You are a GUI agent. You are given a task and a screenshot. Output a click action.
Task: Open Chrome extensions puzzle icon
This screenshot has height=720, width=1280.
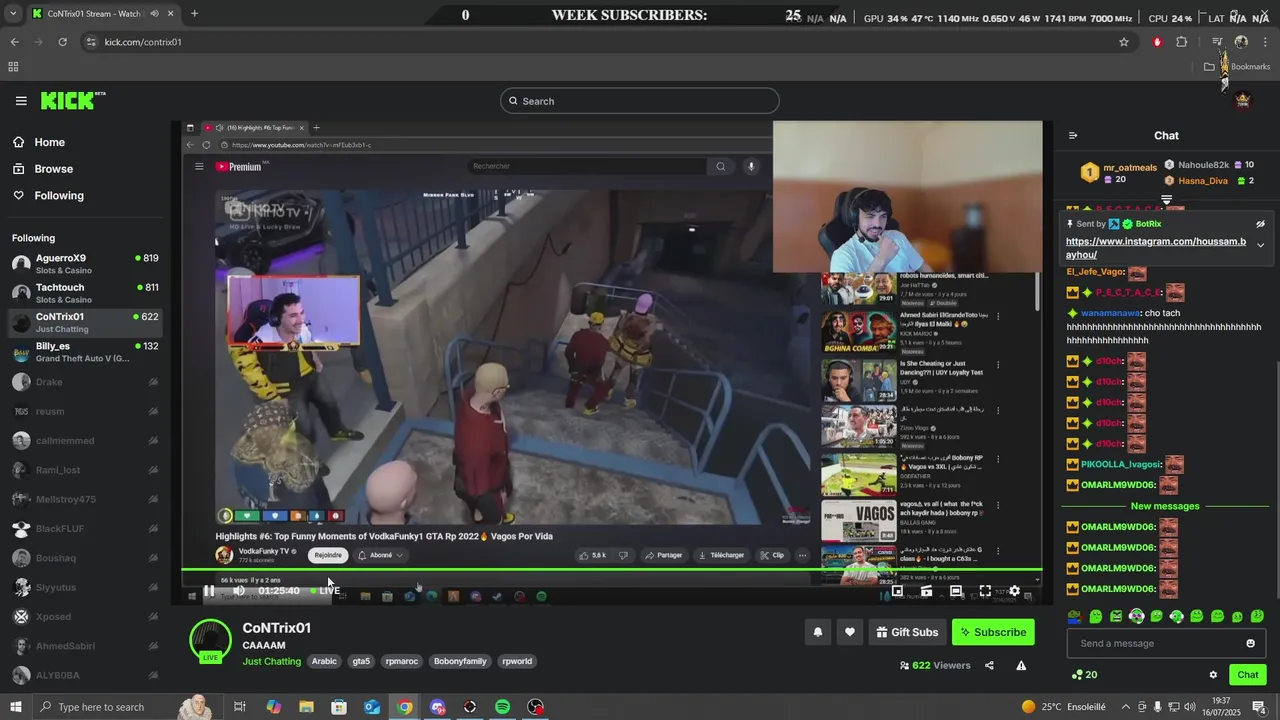coord(1181,42)
